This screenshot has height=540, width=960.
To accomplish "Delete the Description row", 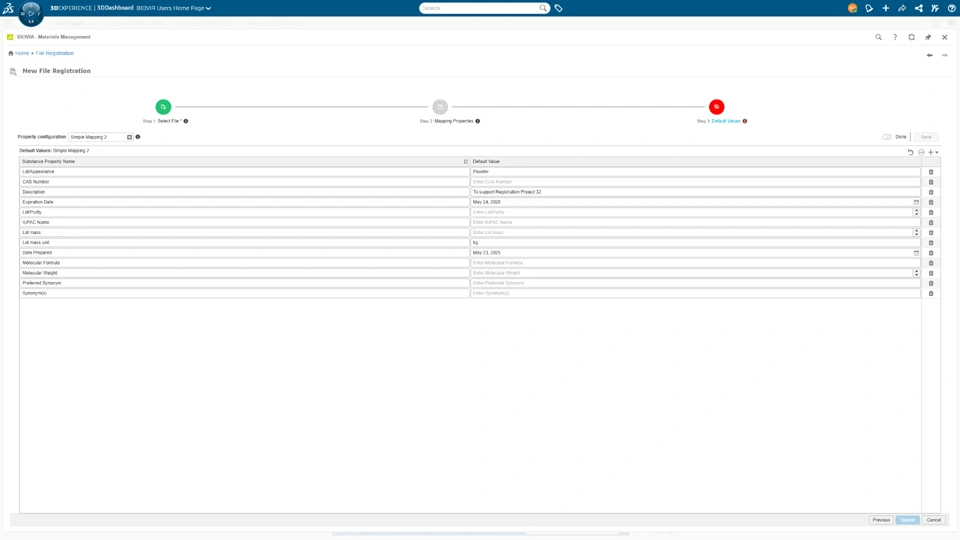I will click(931, 192).
